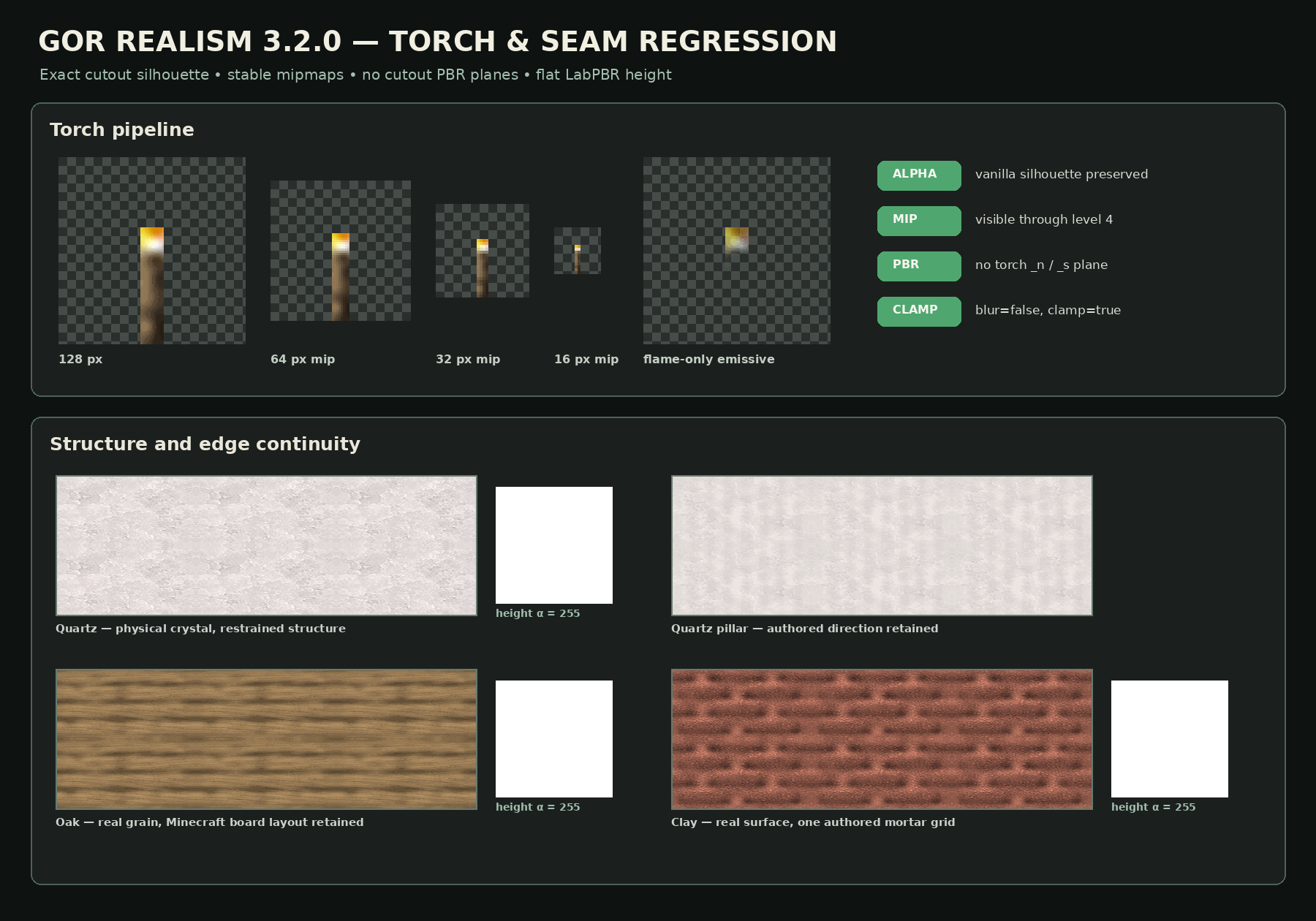Select the "Torch pipeline" section heading
This screenshot has width=1316, height=921.
point(122,130)
